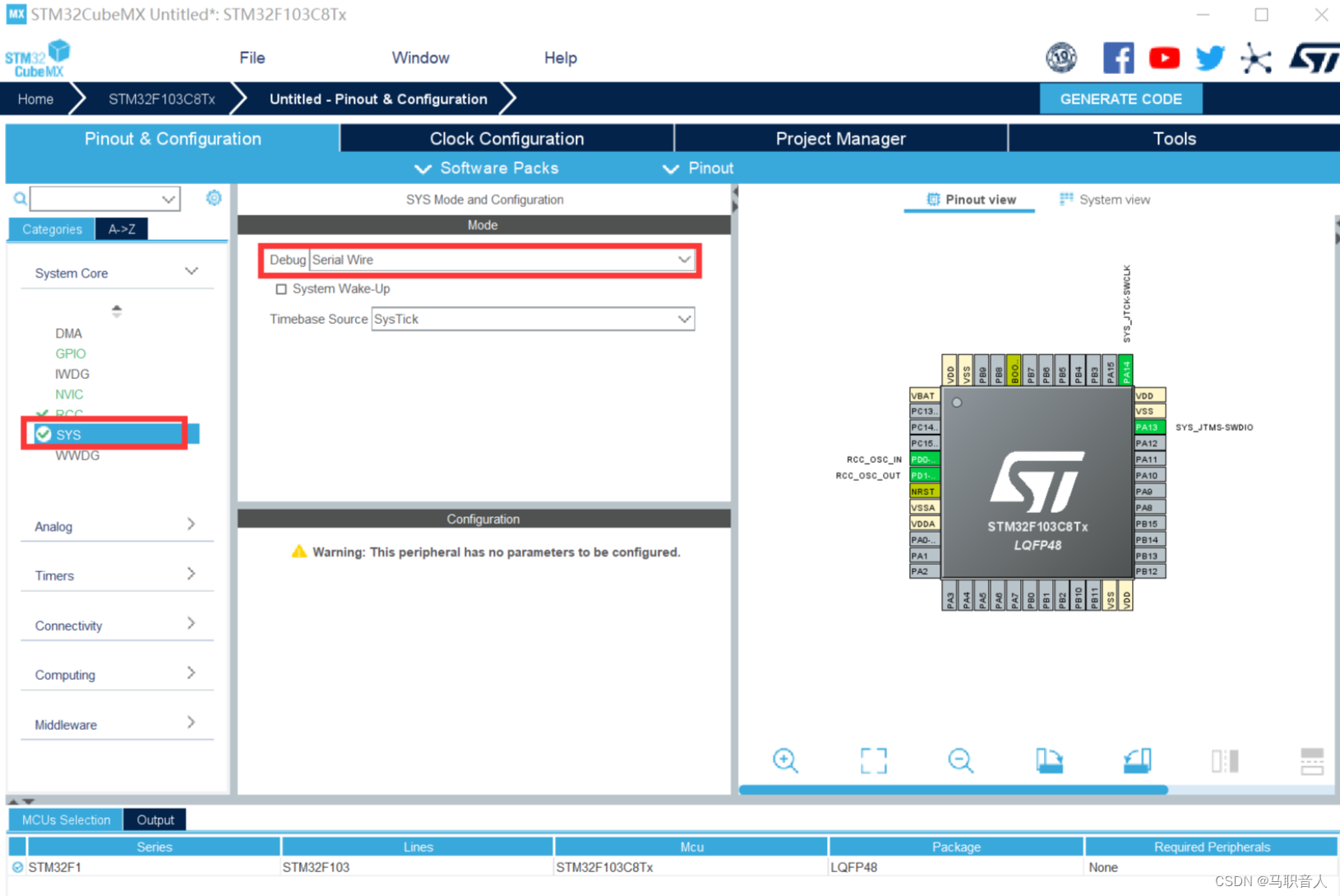Image resolution: width=1340 pixels, height=896 pixels.
Task: Expand the Timers category
Action: click(191, 574)
